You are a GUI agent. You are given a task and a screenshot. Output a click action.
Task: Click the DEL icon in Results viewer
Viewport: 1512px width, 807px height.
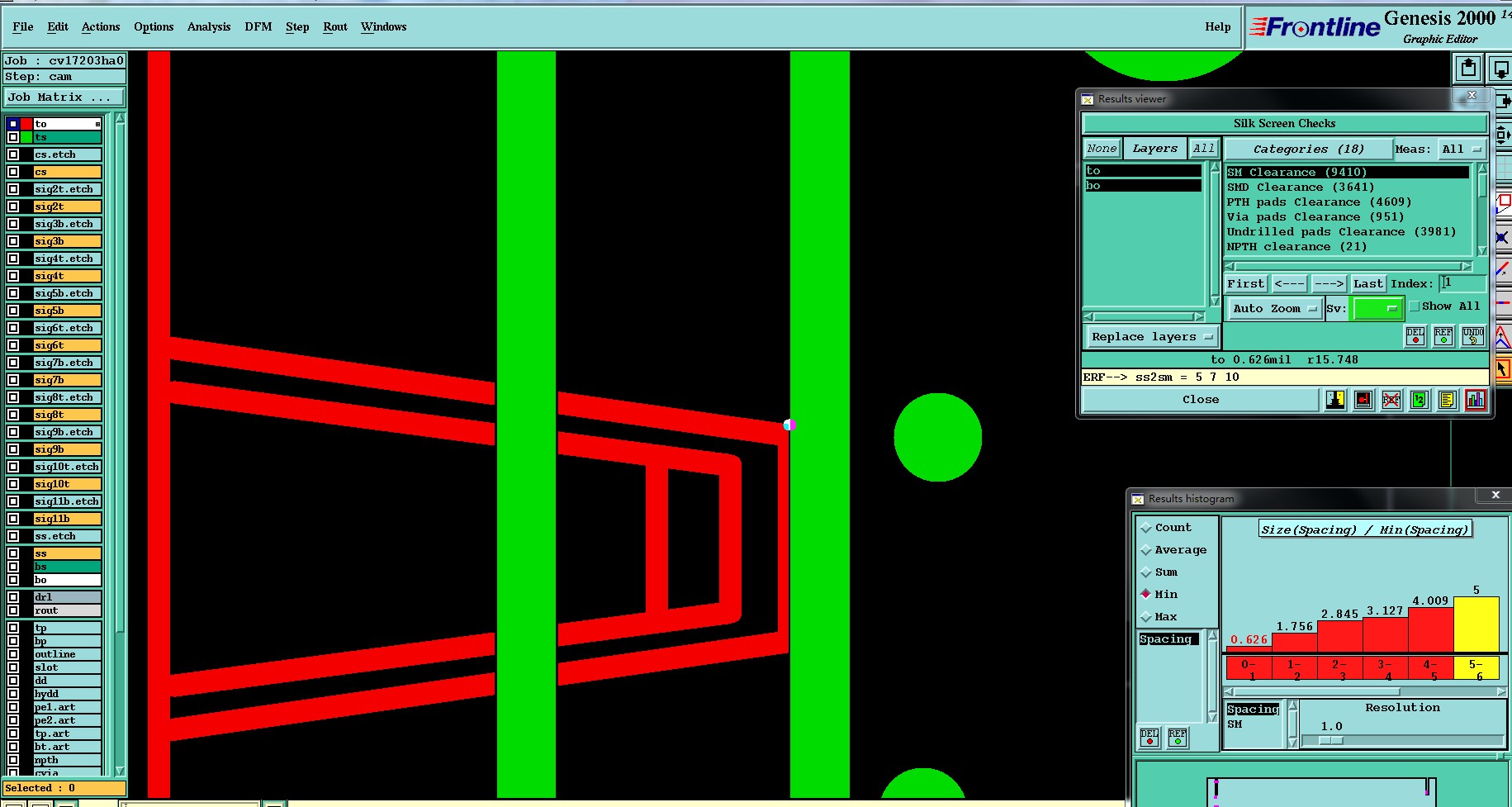[1415, 336]
